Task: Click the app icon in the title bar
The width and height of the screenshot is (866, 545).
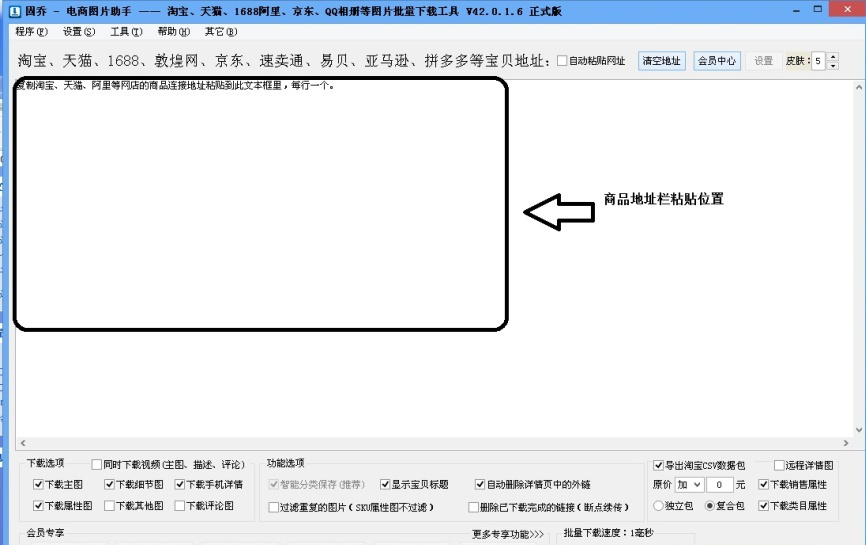Action: point(15,11)
